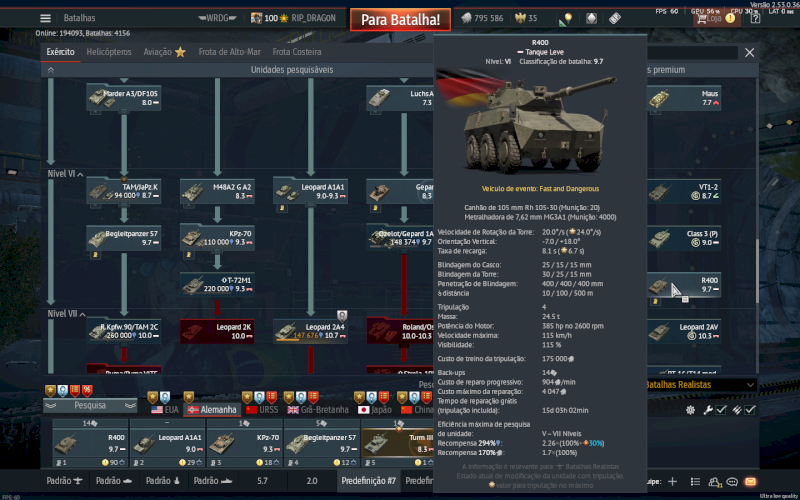The height and width of the screenshot is (500, 800).
Task: Select the Leopard 2K locked vehicle
Action: pos(217,331)
